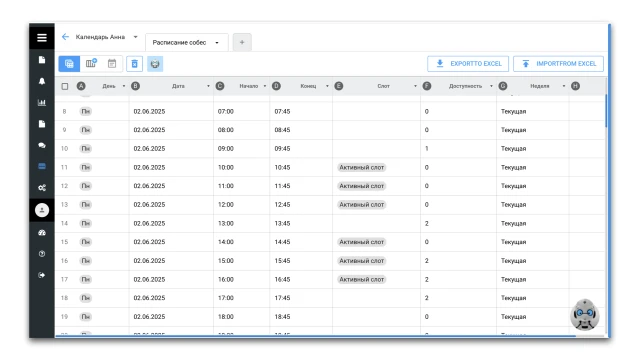Open the bar chart reports icon
The image size is (640, 360).
pos(42,102)
